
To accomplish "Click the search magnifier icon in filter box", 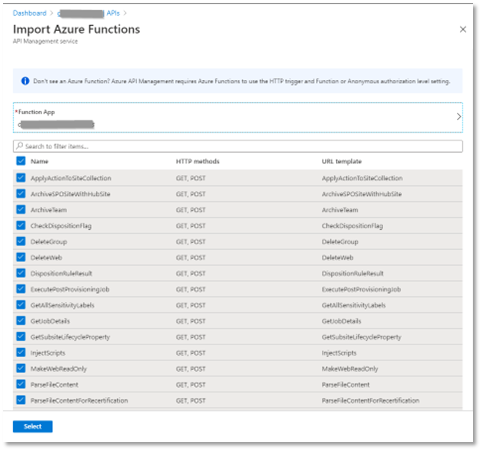I will coord(20,146).
